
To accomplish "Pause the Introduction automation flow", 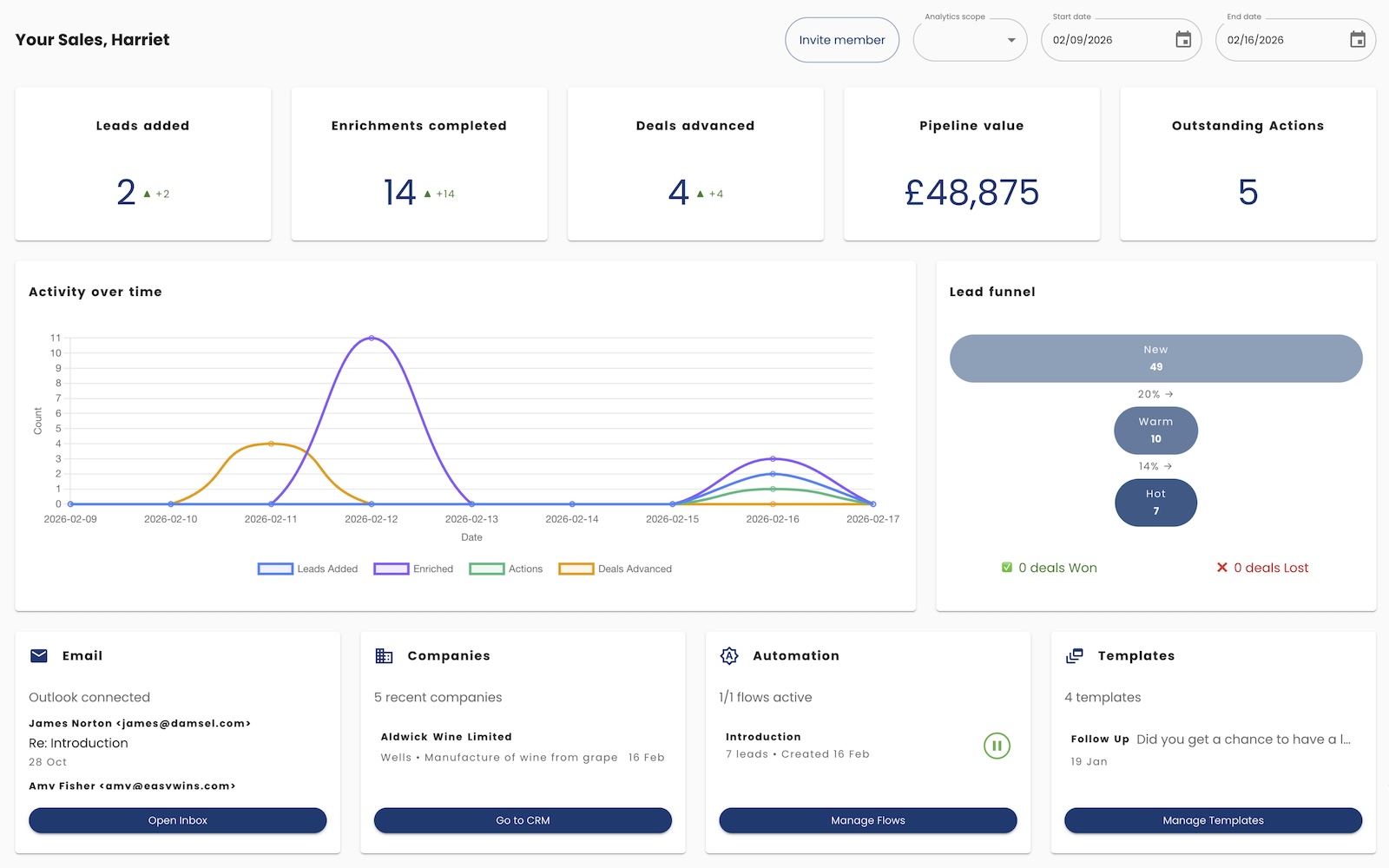I will tap(997, 746).
